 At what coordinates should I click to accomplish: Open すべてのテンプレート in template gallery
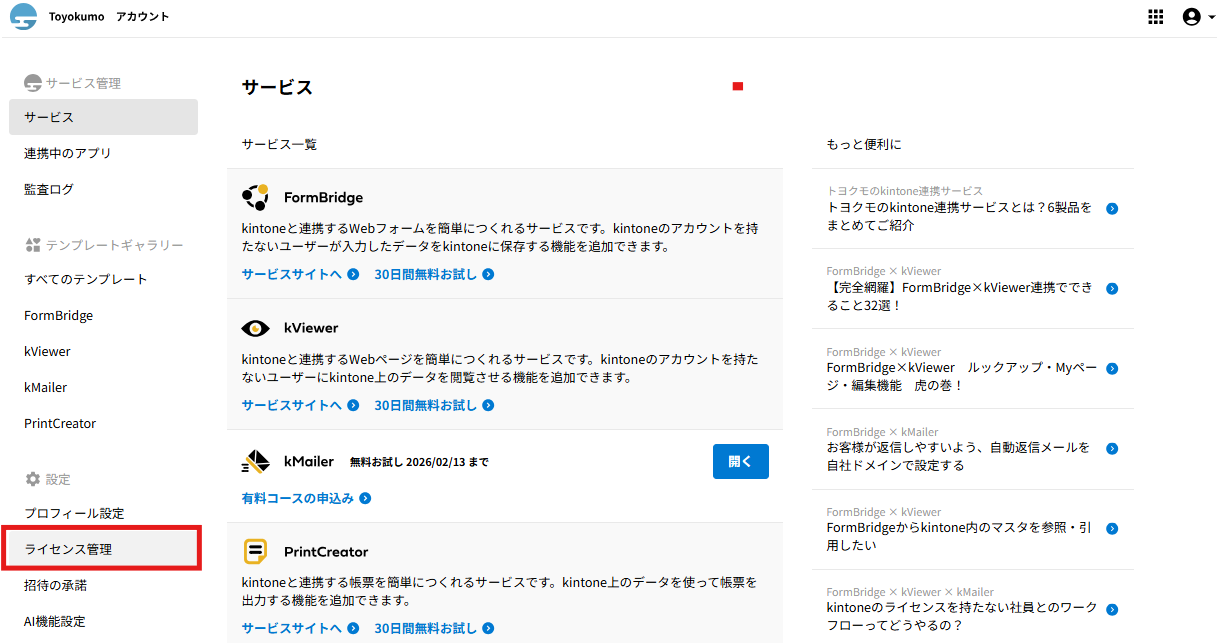click(x=85, y=279)
